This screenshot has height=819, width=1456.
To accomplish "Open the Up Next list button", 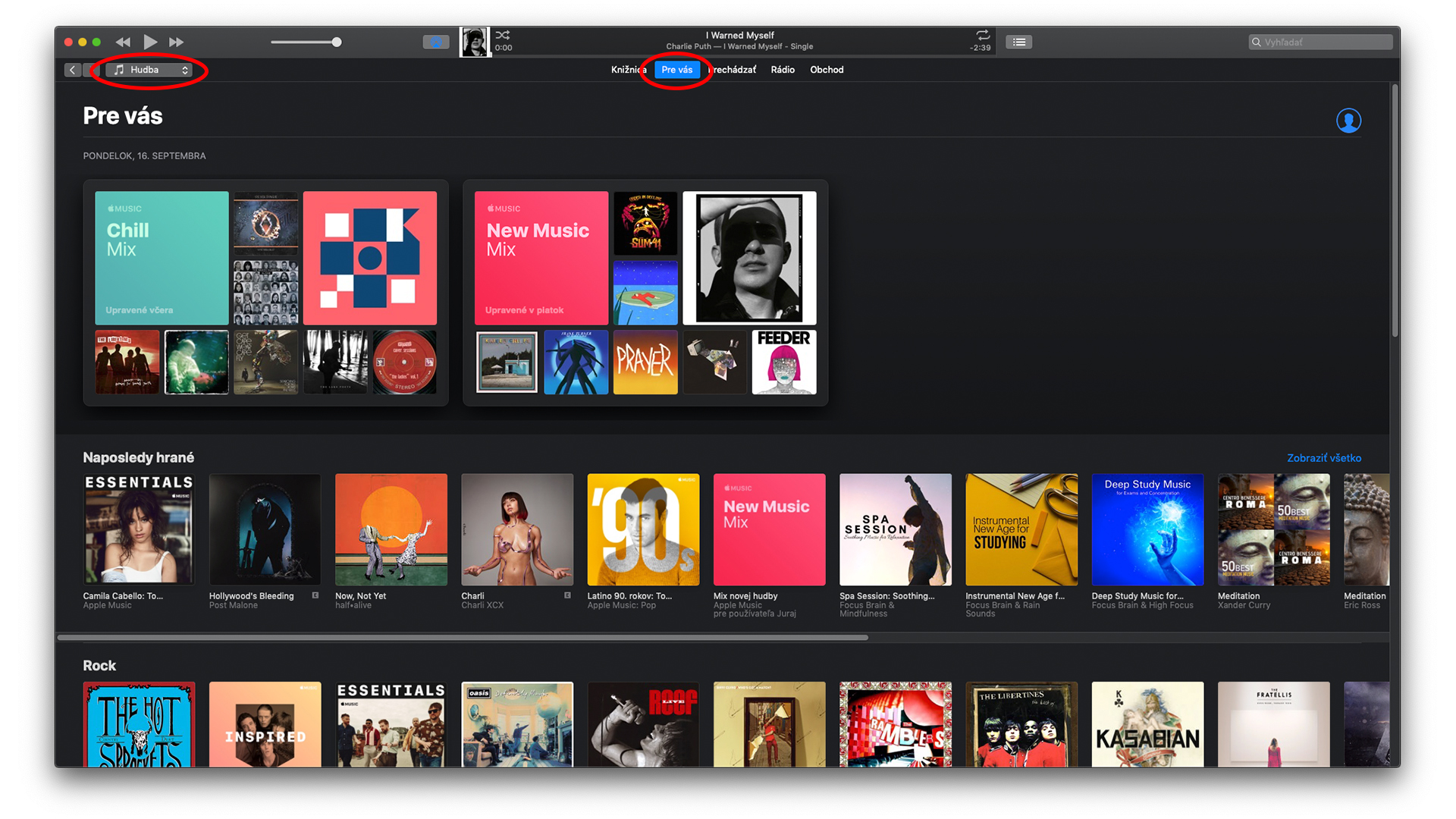I will [1018, 42].
